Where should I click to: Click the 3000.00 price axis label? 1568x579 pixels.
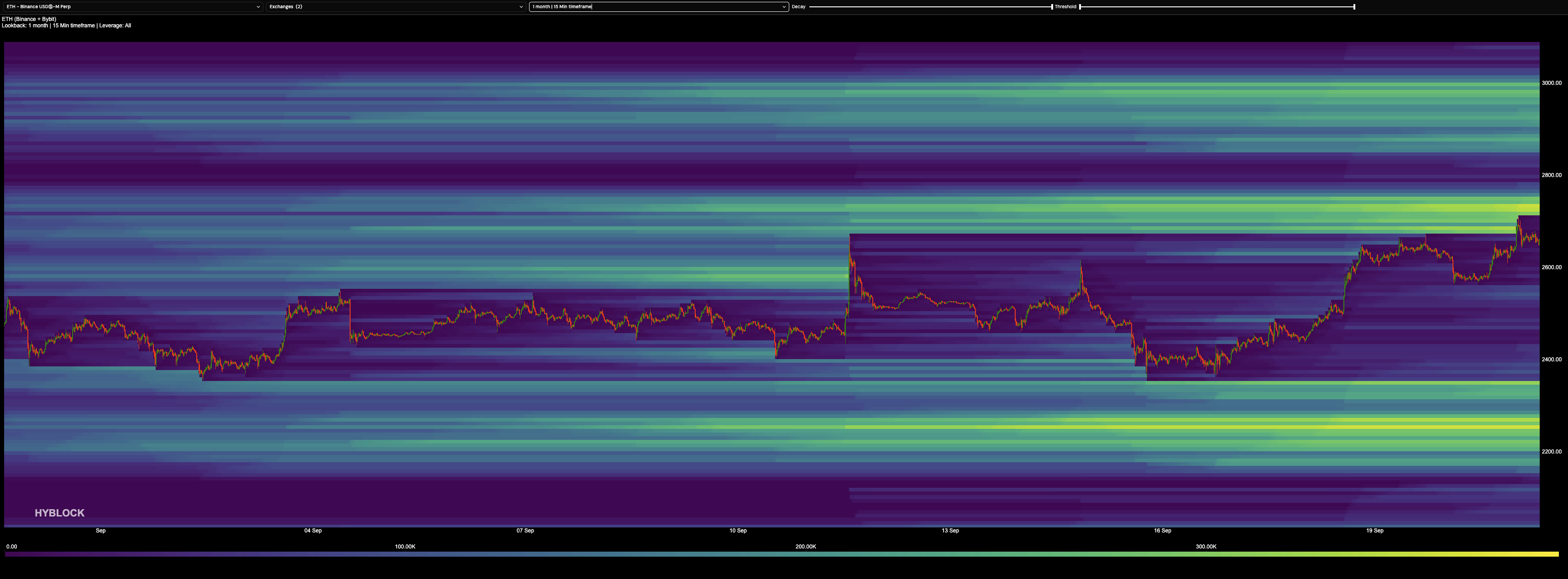[1552, 83]
